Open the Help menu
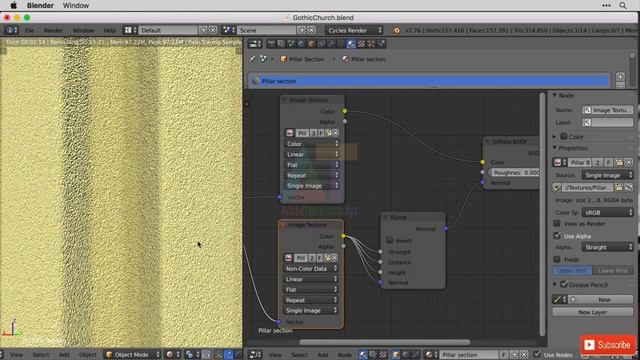The image size is (640, 360). tap(109, 30)
